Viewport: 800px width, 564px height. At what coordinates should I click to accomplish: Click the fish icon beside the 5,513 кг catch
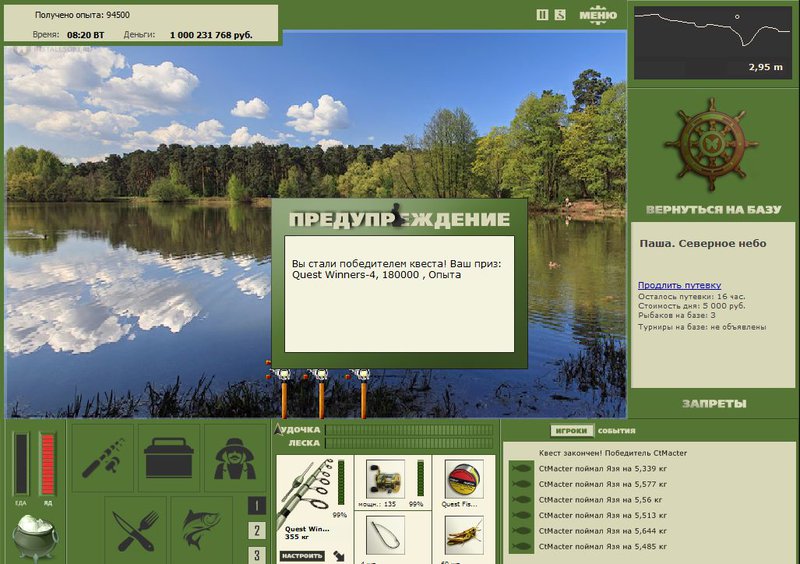[x=521, y=515]
